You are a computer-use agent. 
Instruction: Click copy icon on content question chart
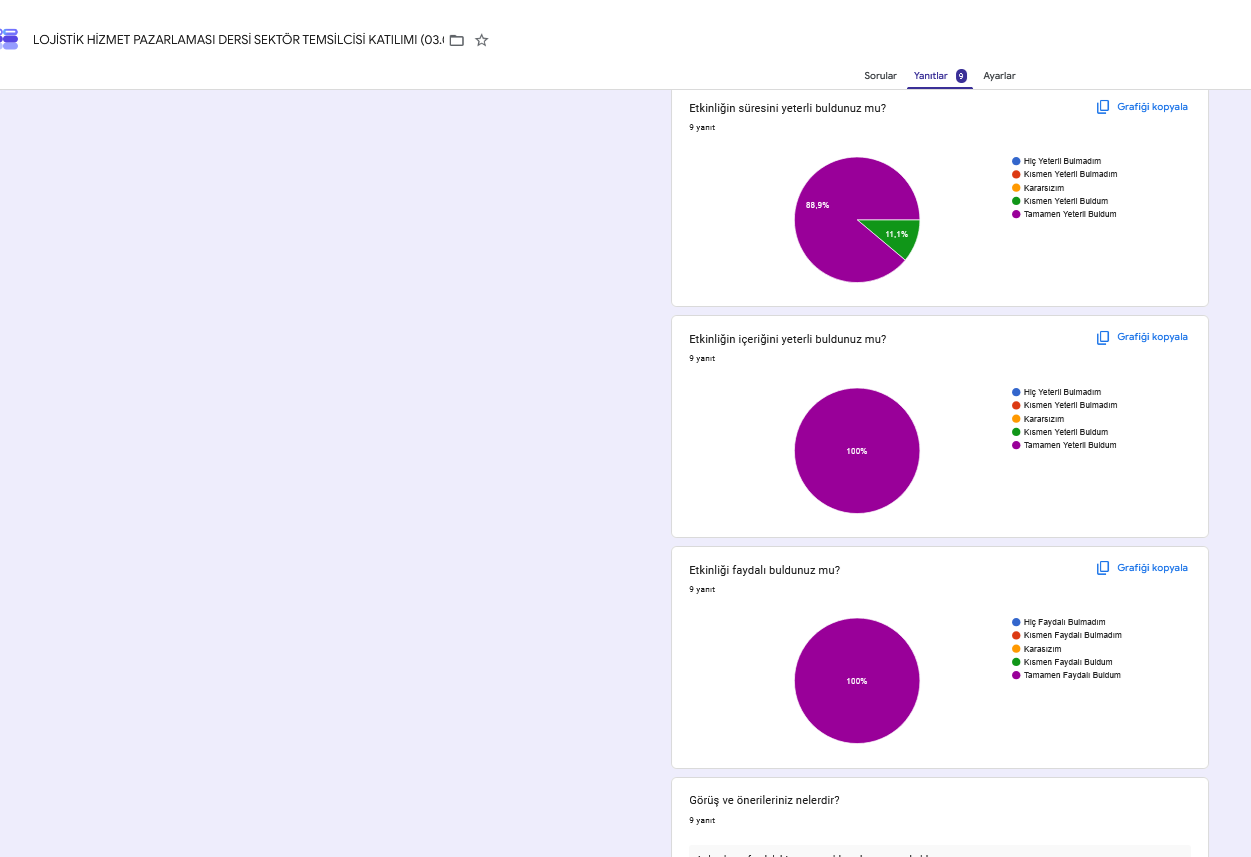click(1103, 338)
